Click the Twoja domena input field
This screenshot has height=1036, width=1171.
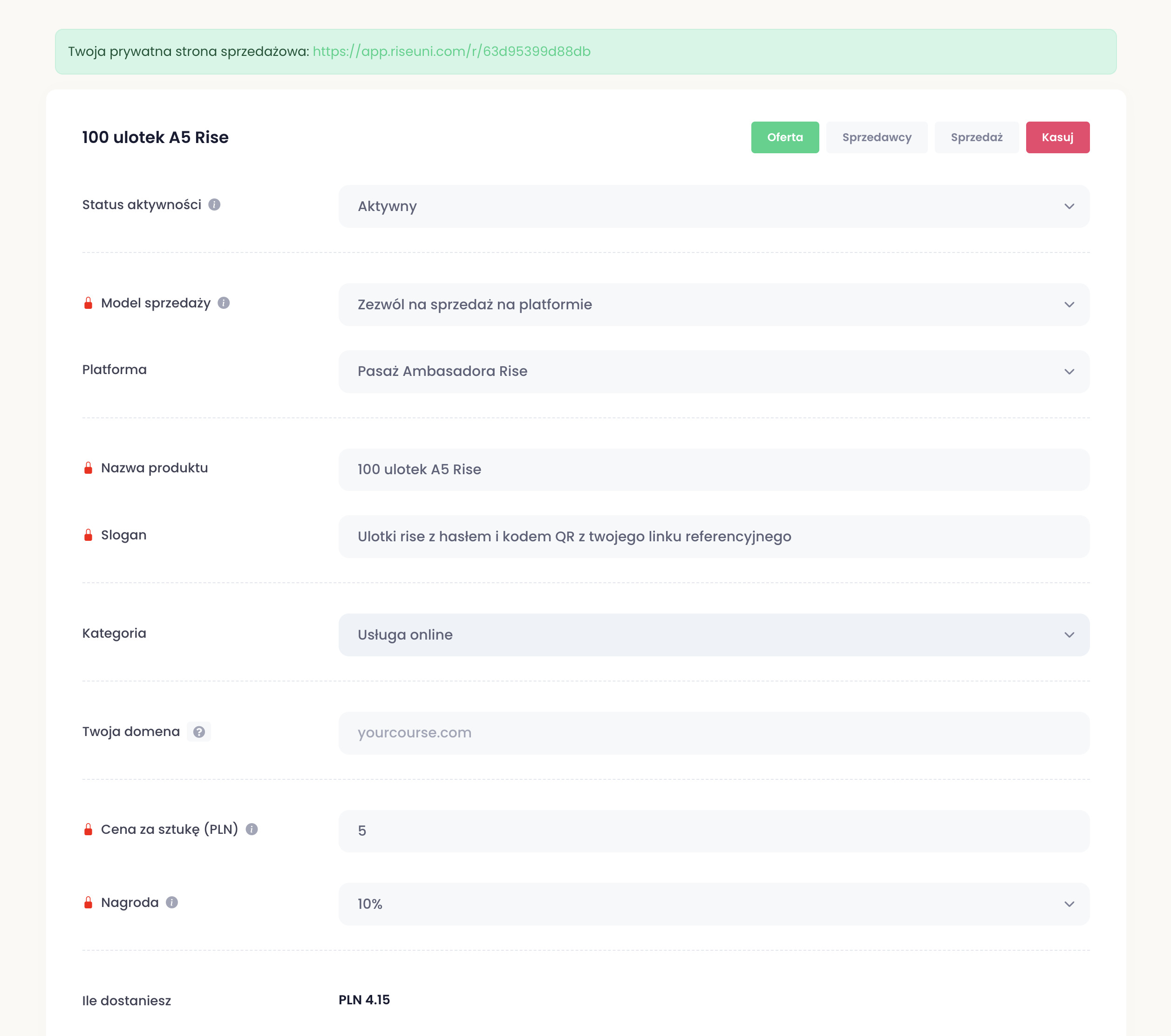pos(713,733)
